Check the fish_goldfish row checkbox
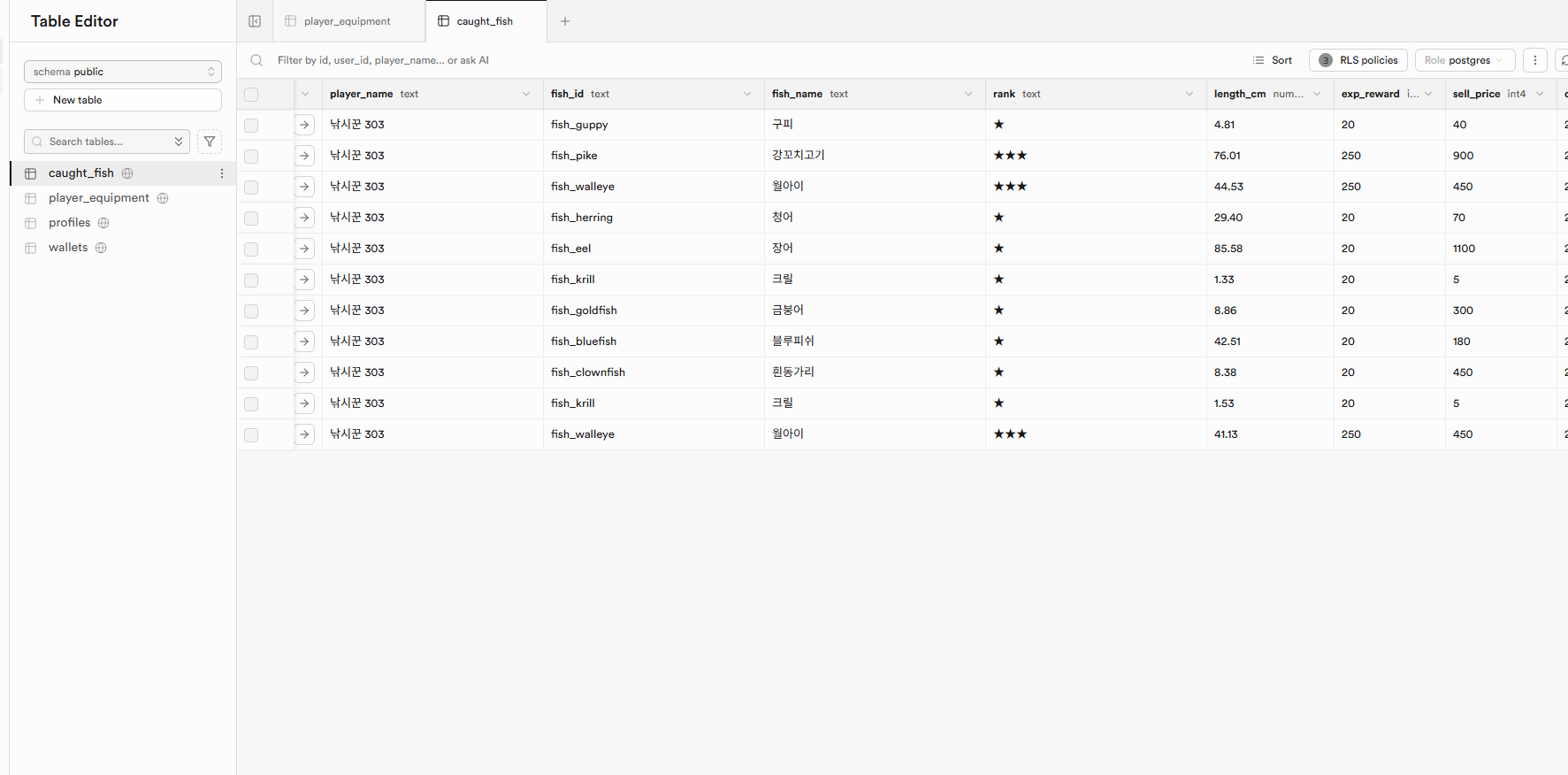Viewport: 1568px width, 775px height. (x=251, y=311)
